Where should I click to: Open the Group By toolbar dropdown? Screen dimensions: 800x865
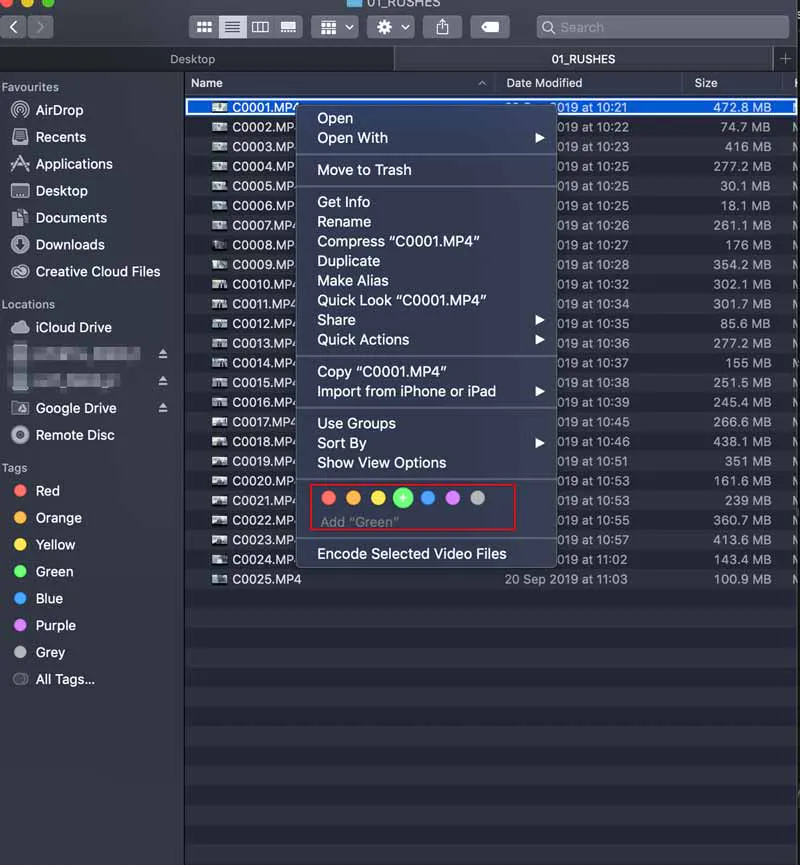tap(334, 27)
